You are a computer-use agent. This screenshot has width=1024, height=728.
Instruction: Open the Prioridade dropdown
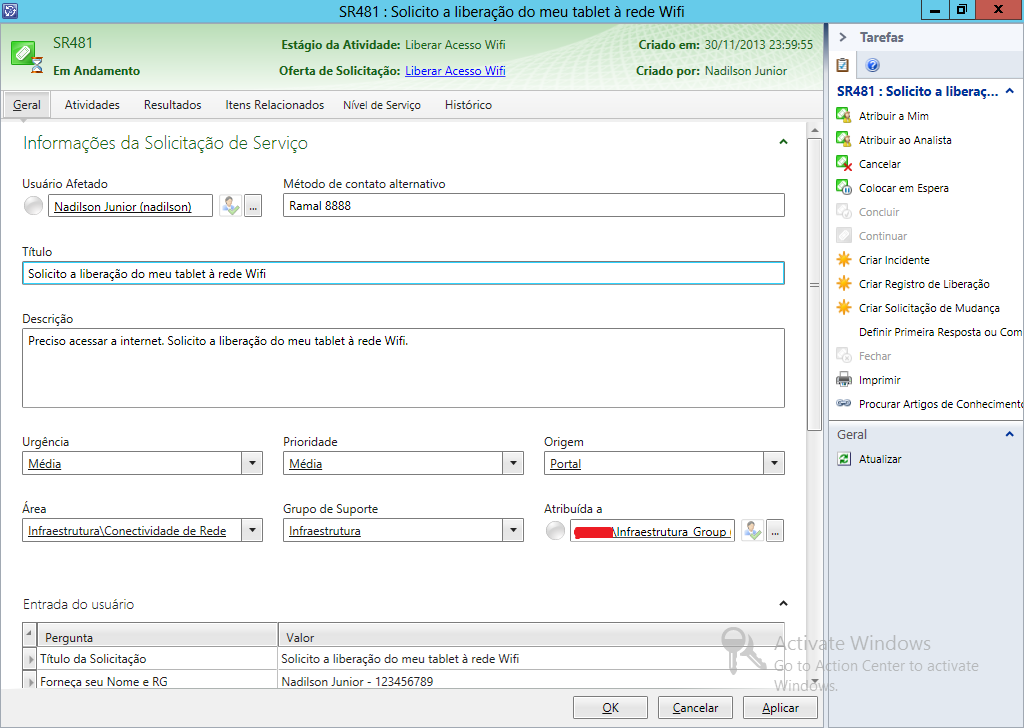pyautogui.click(x=513, y=464)
